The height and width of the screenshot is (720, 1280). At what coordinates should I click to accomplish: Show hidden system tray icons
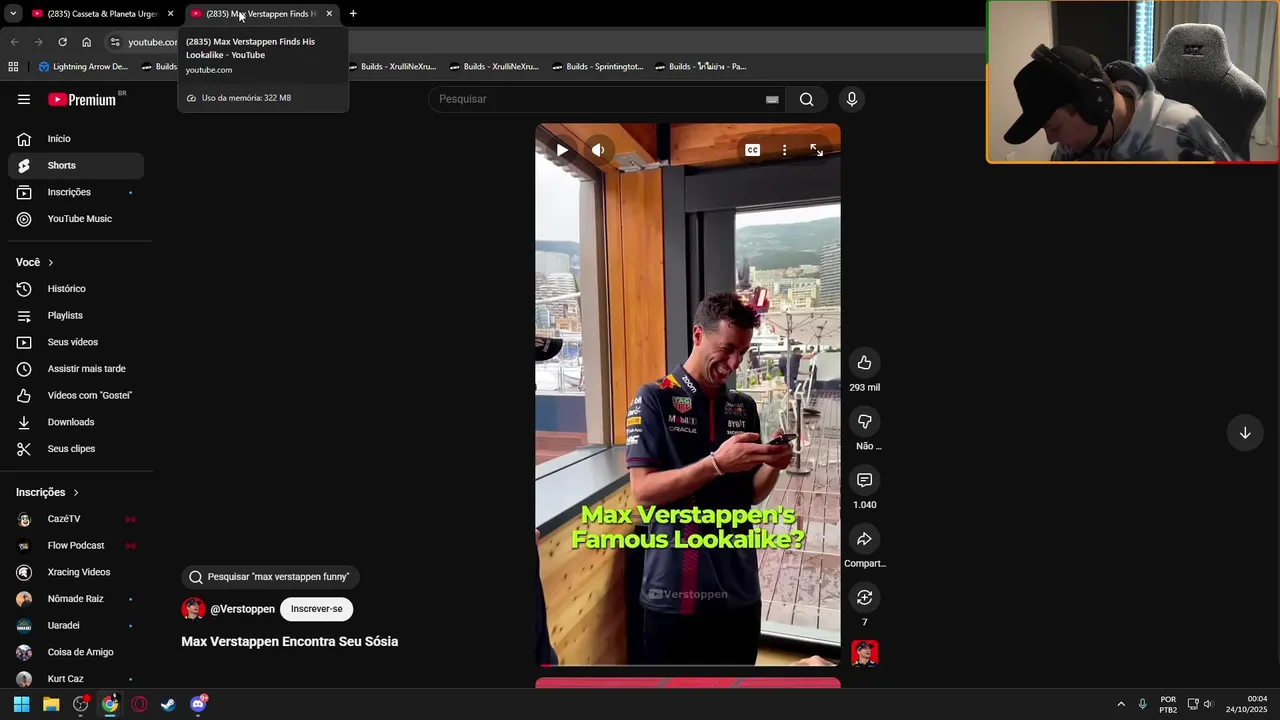(x=1121, y=704)
